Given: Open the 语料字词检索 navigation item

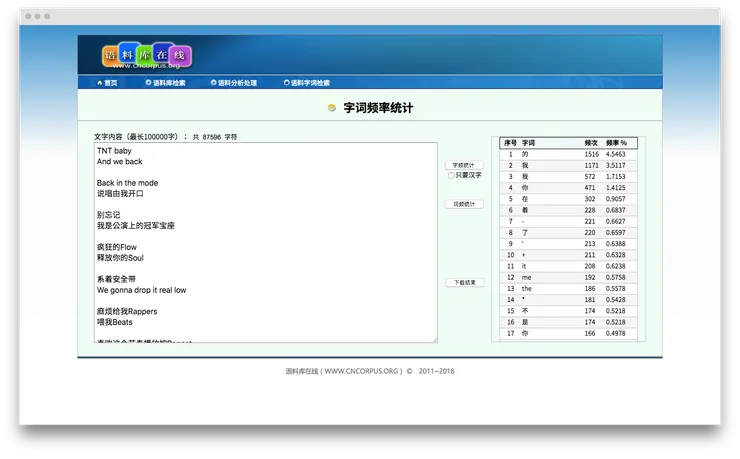Looking at the screenshot, I should [x=307, y=83].
